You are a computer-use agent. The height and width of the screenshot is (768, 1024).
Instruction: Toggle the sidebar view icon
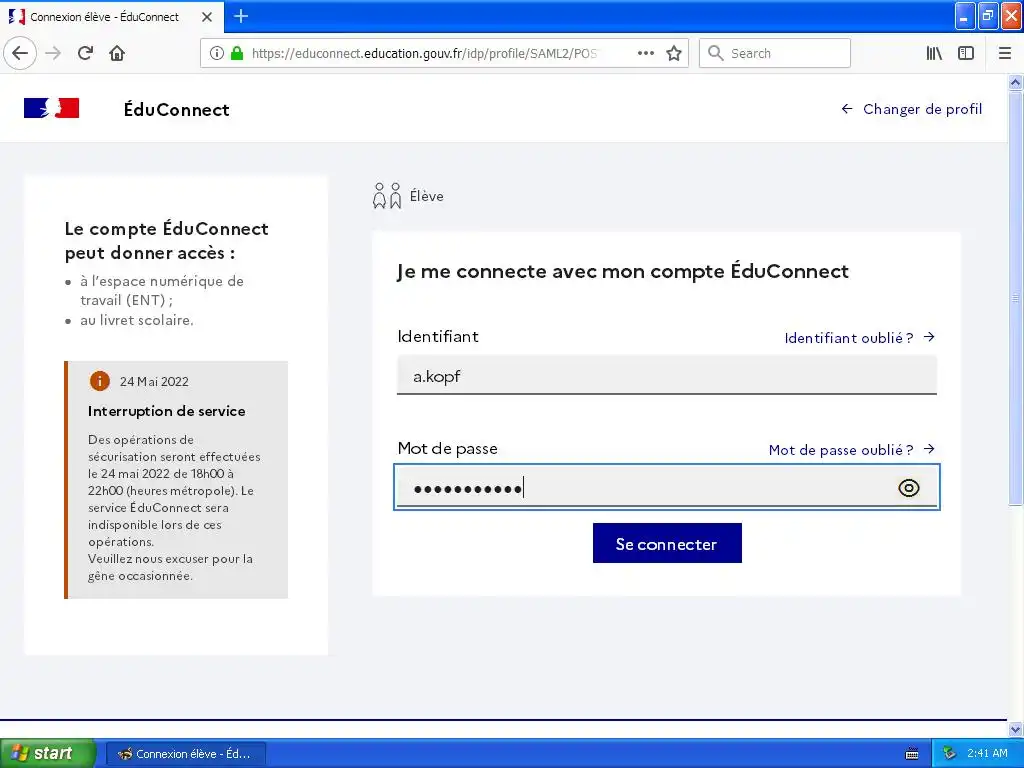(966, 53)
